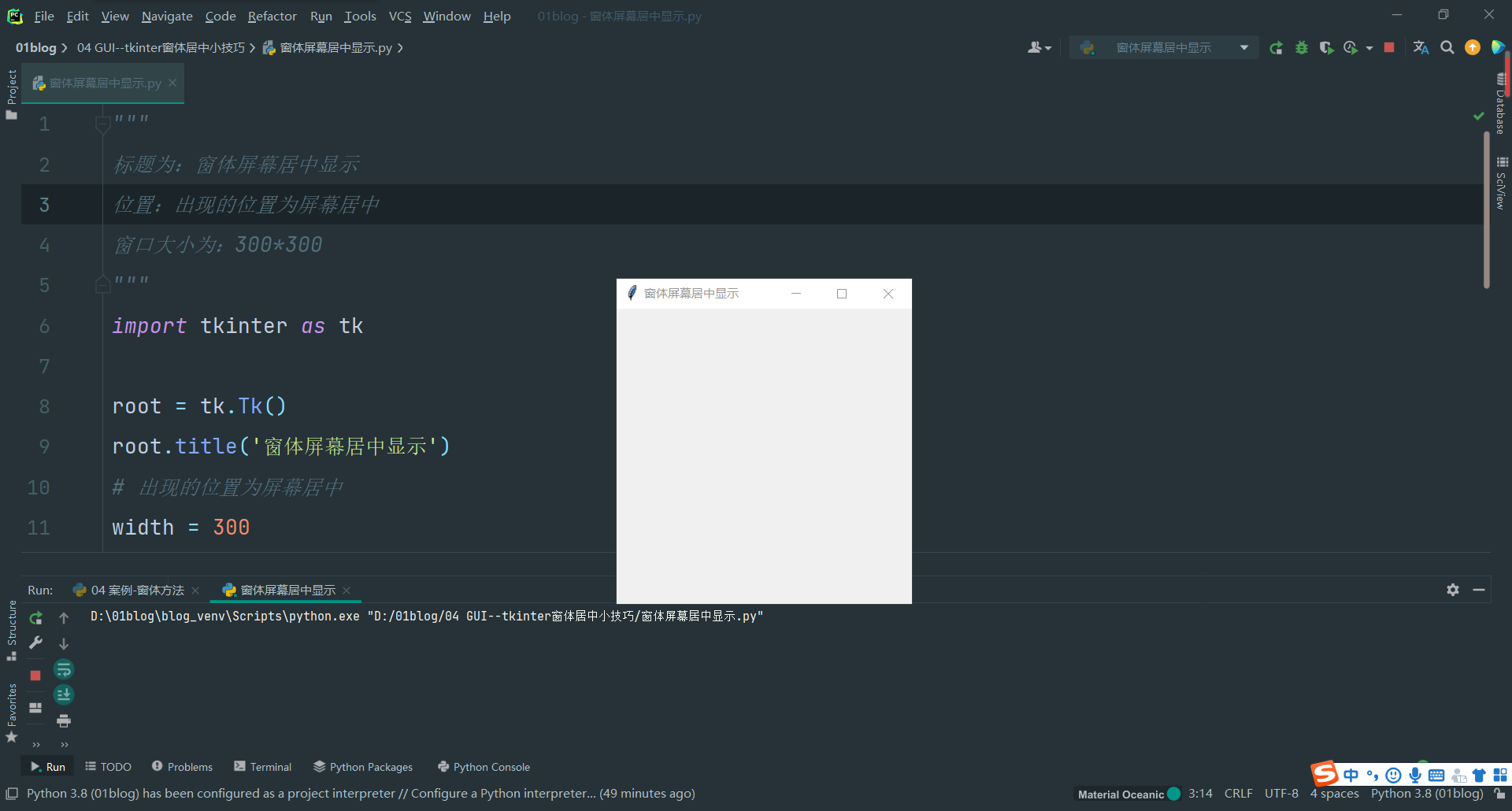Viewport: 1512px width, 811px height.
Task: Click the Material Oceanic theme indicator
Action: (1128, 794)
